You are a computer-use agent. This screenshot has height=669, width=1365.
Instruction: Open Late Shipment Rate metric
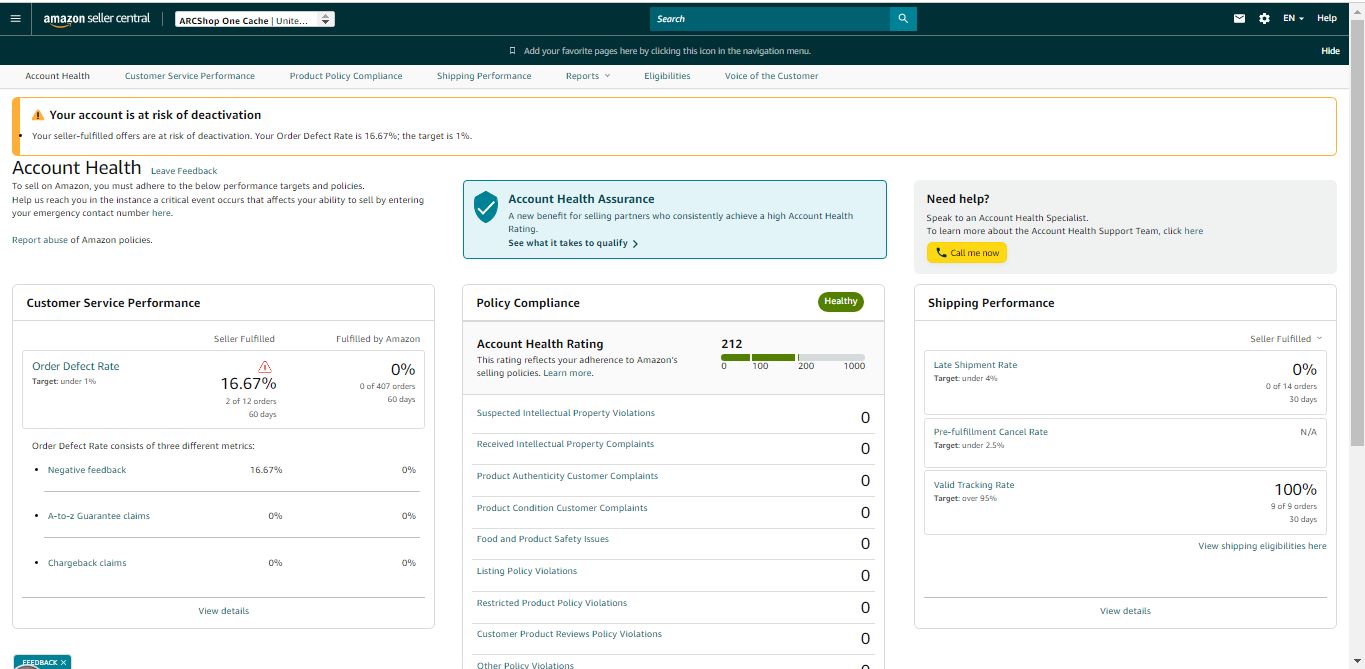(x=975, y=365)
